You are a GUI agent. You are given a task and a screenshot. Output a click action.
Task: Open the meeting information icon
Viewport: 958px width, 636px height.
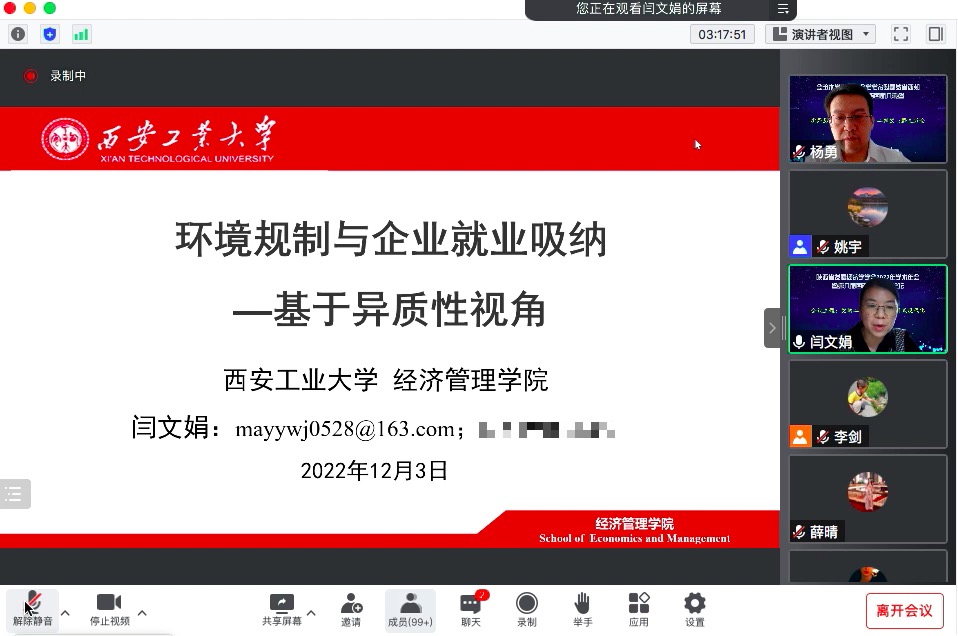18,33
